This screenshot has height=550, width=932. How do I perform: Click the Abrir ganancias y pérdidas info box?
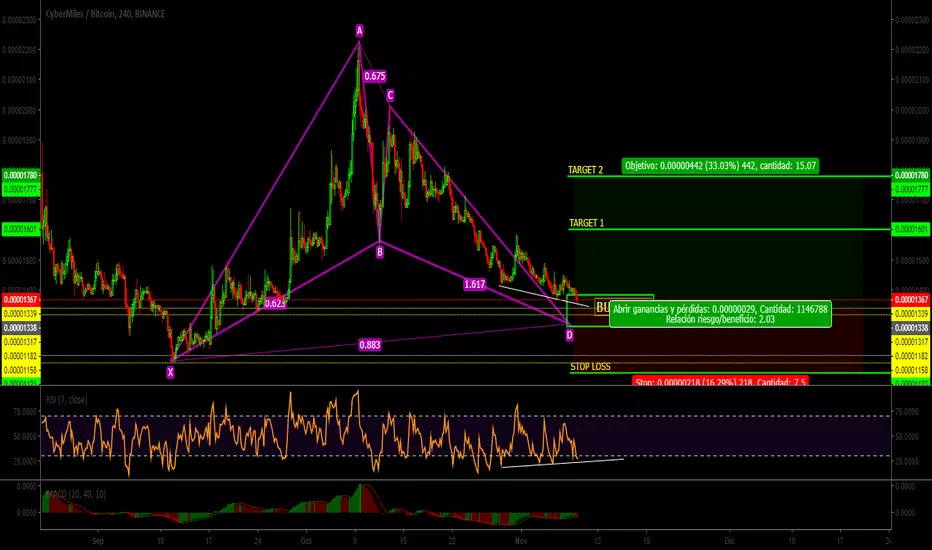720,314
